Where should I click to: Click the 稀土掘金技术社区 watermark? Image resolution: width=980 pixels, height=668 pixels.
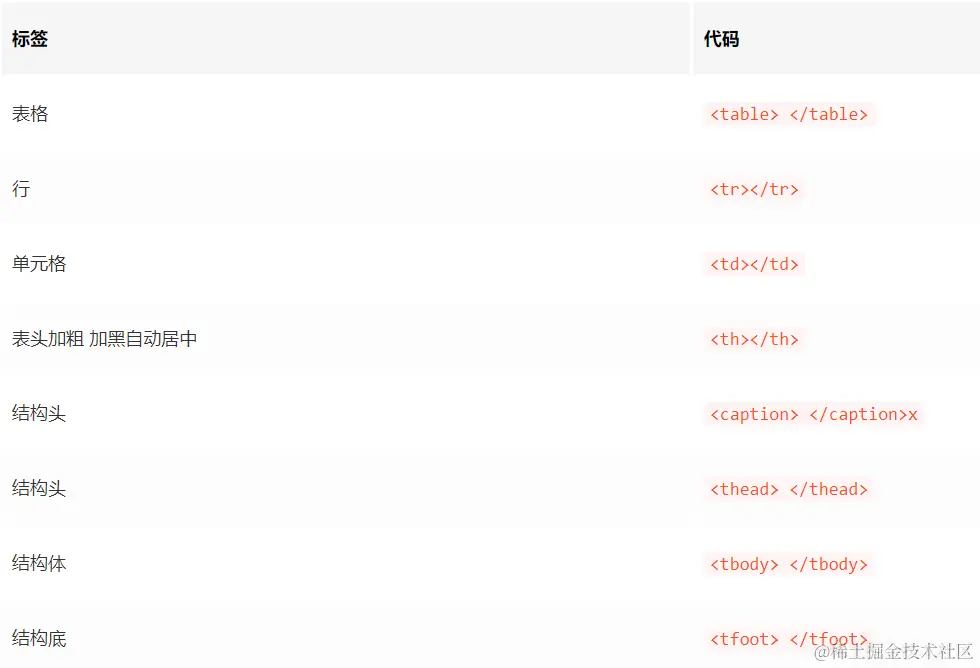(x=893, y=652)
